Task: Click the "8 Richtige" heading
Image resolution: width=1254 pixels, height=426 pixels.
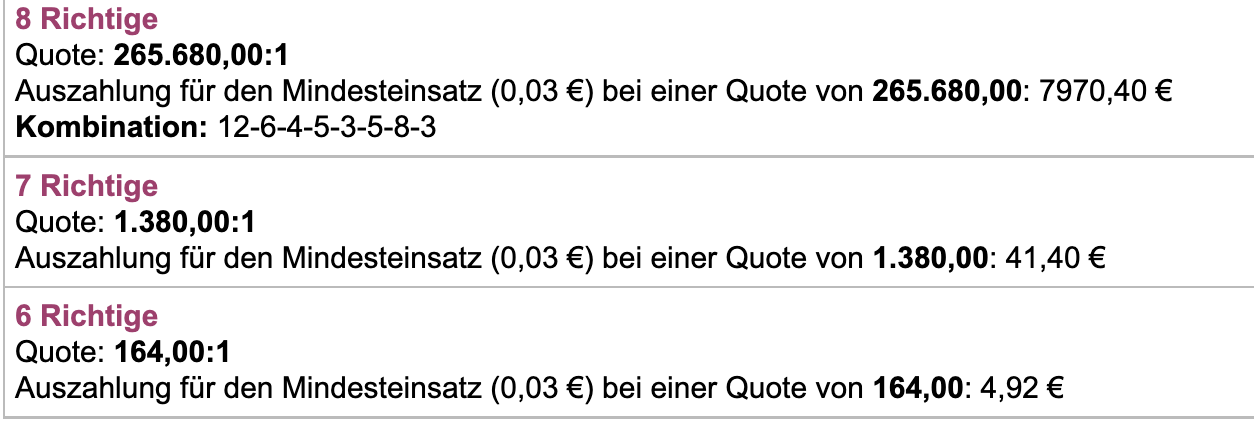Action: pyautogui.click(x=86, y=19)
